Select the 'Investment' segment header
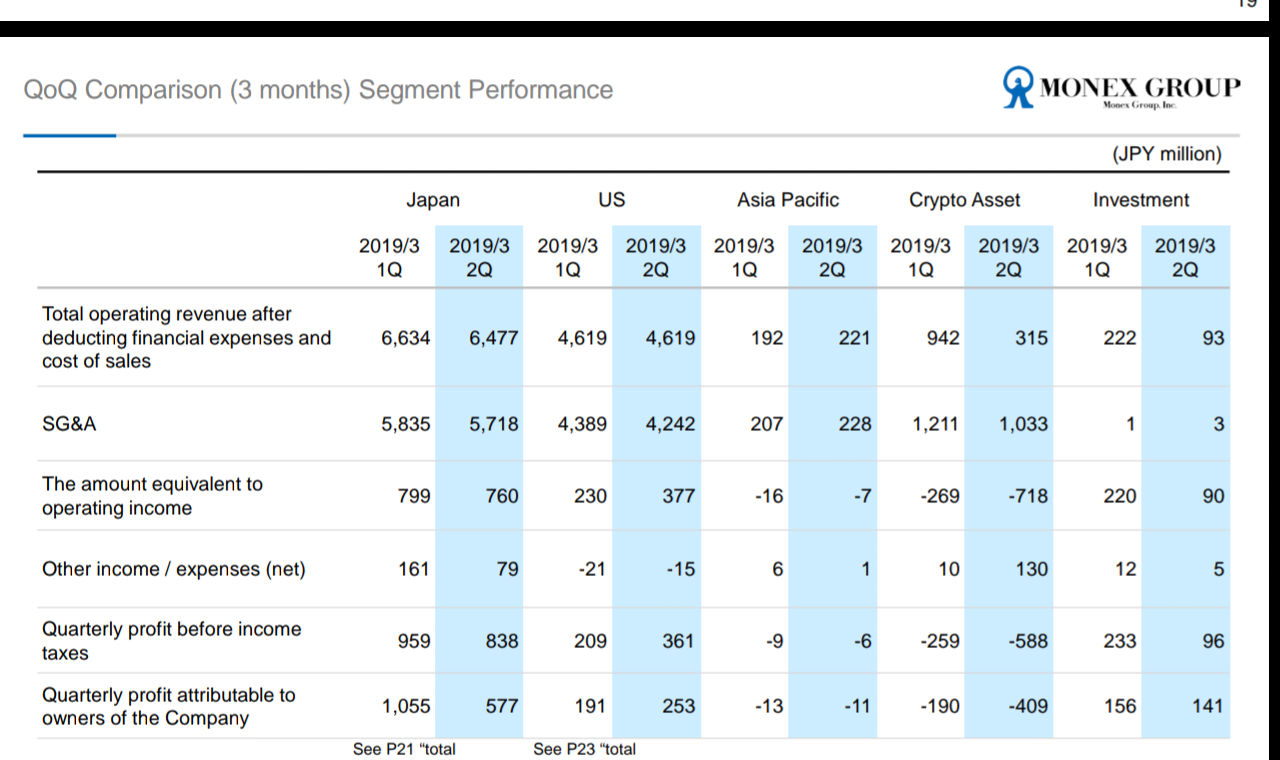 tap(1141, 200)
